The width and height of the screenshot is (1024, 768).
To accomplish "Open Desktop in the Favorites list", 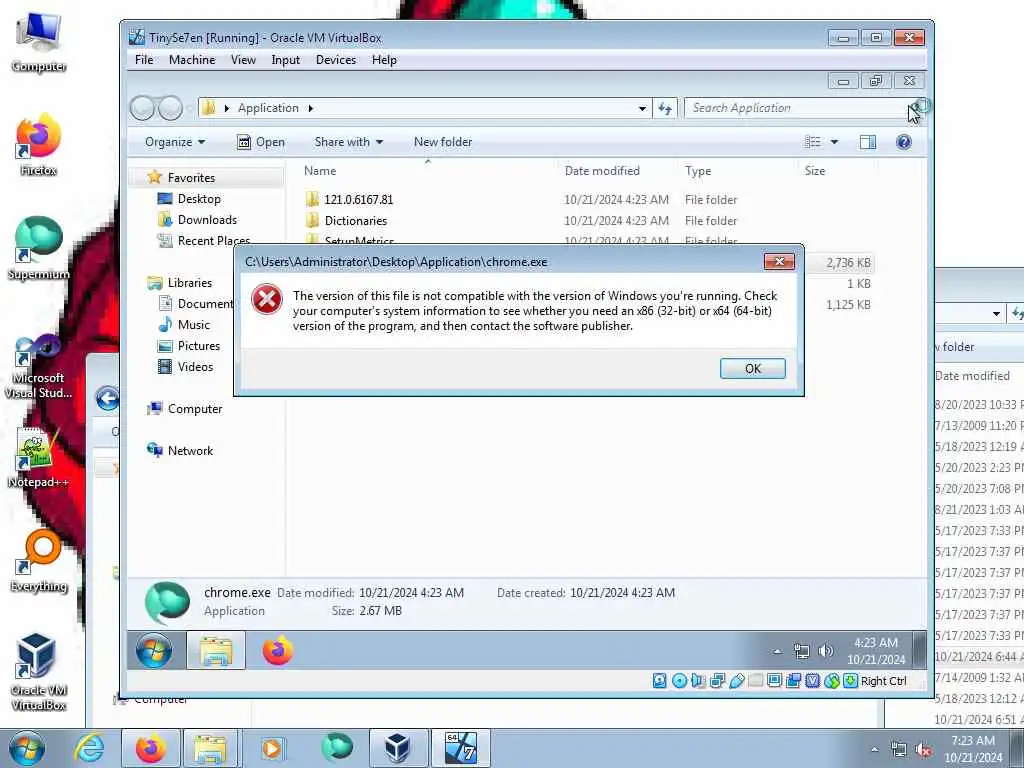I will coord(199,199).
